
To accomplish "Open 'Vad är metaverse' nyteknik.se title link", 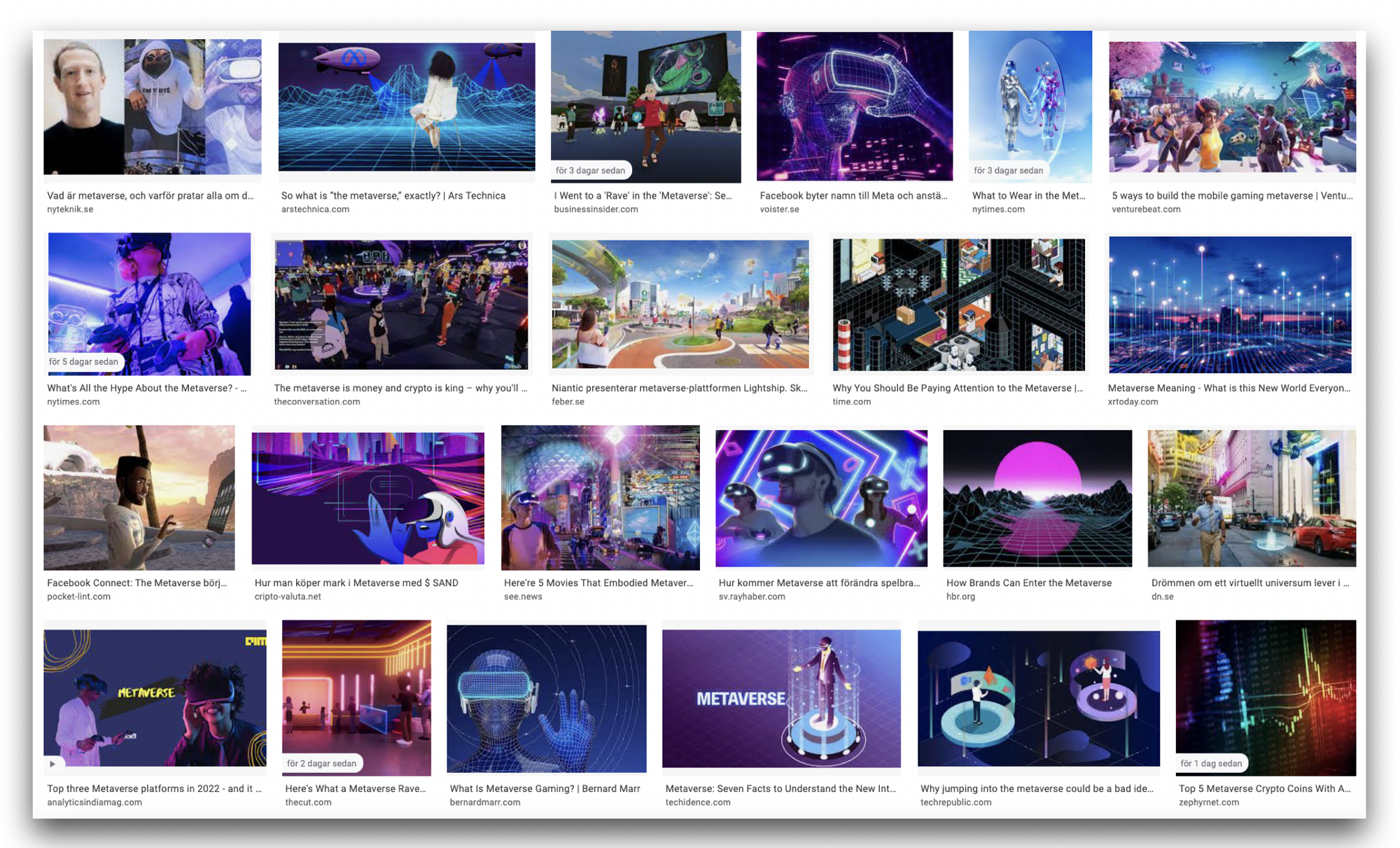I will [150, 195].
